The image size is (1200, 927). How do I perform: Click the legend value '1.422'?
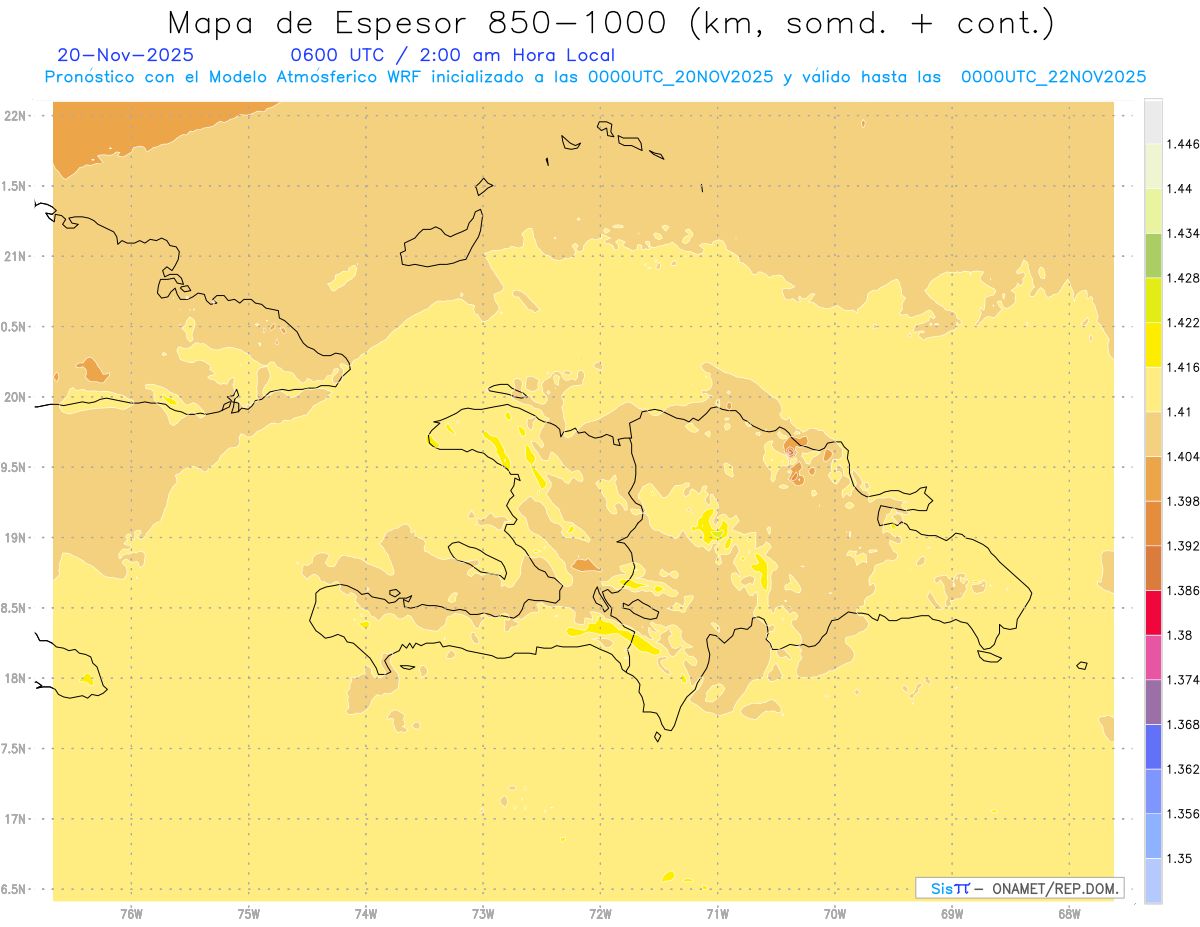coord(1184,322)
